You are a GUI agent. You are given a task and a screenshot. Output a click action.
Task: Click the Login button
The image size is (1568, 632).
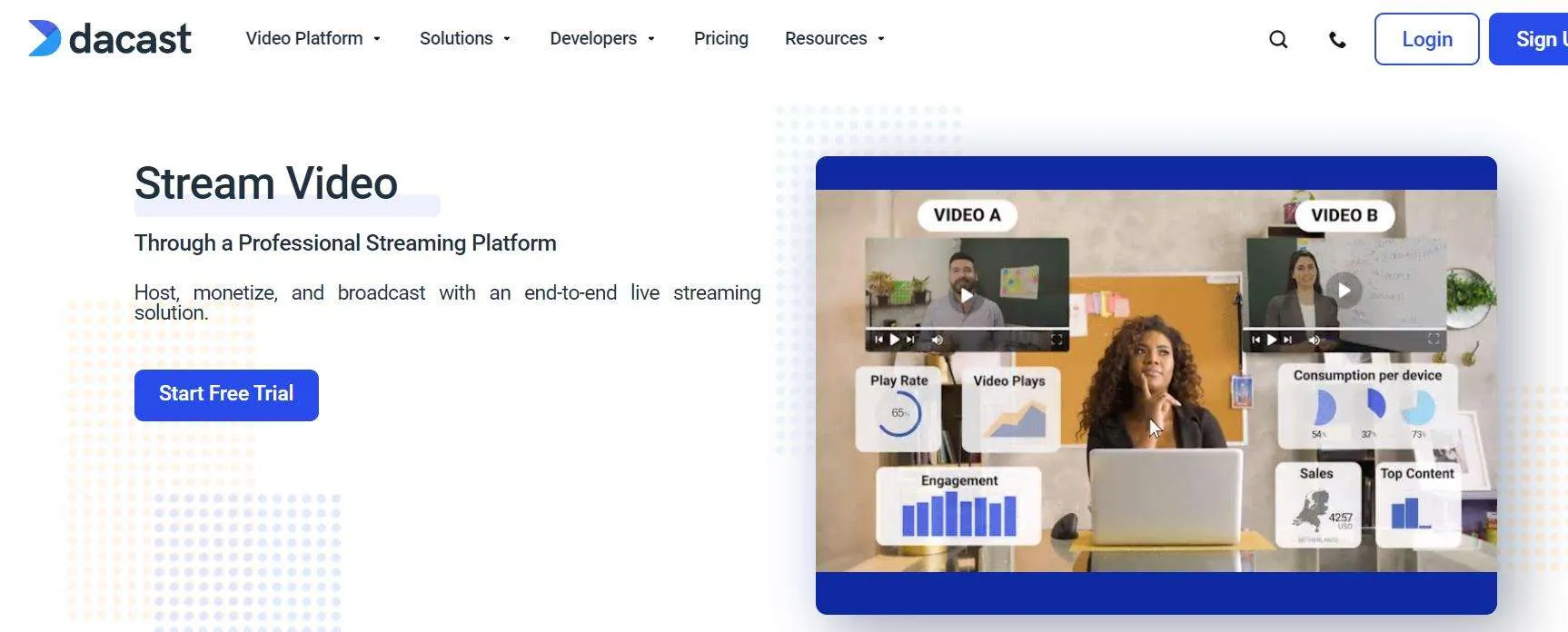[x=1427, y=39]
